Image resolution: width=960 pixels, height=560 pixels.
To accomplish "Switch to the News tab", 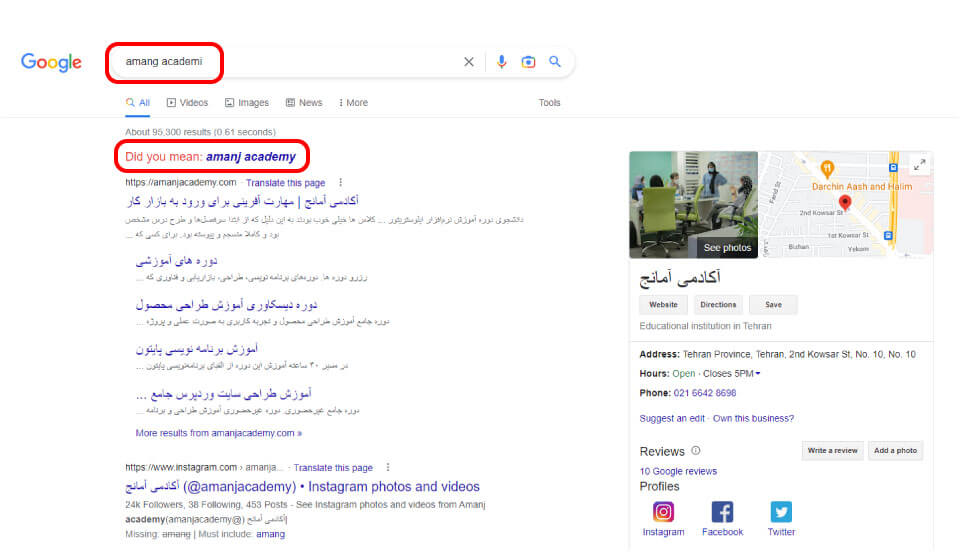I will 304,103.
